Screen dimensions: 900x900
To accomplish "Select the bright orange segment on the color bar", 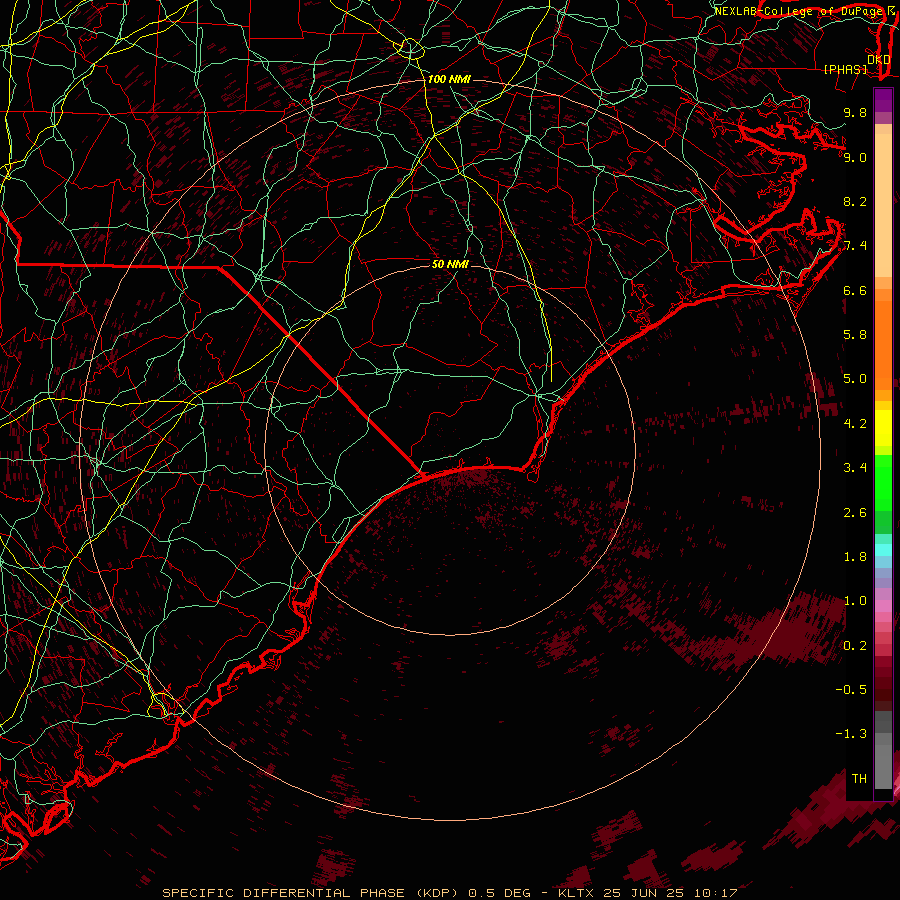I will 883,344.
